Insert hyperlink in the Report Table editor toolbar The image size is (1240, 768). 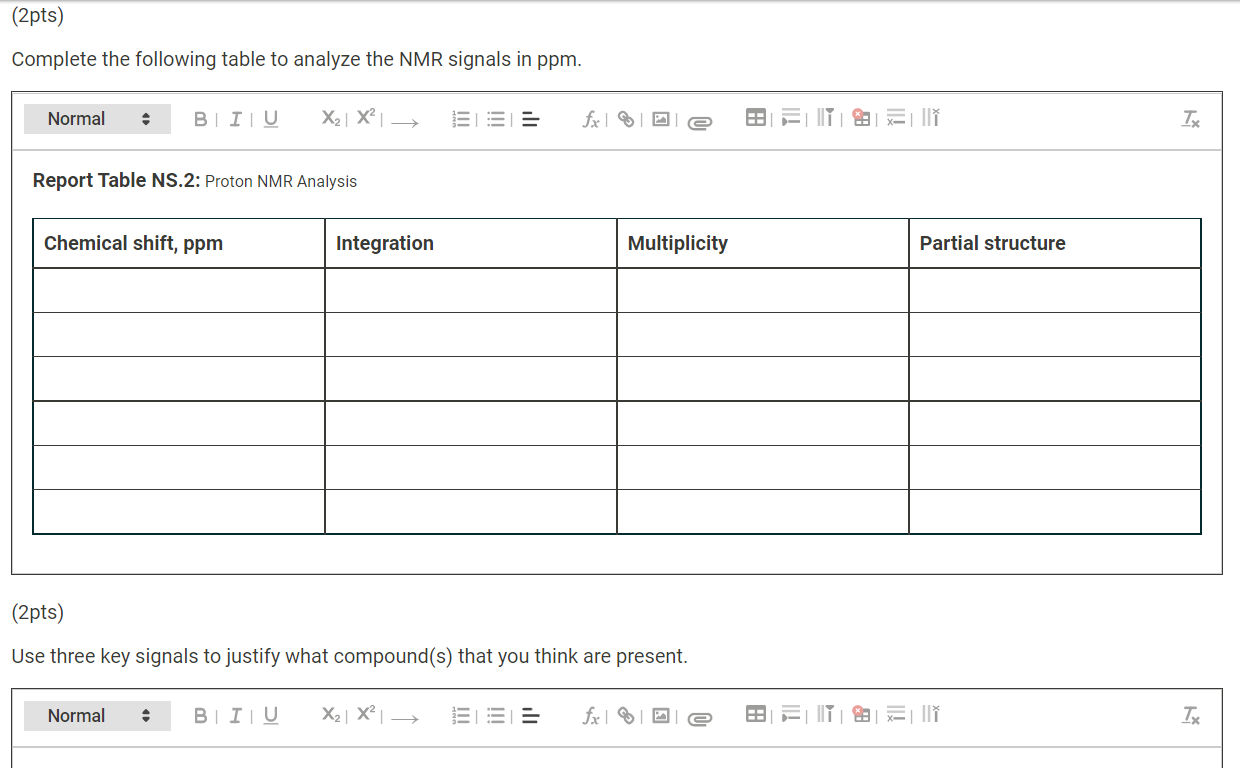click(x=626, y=120)
